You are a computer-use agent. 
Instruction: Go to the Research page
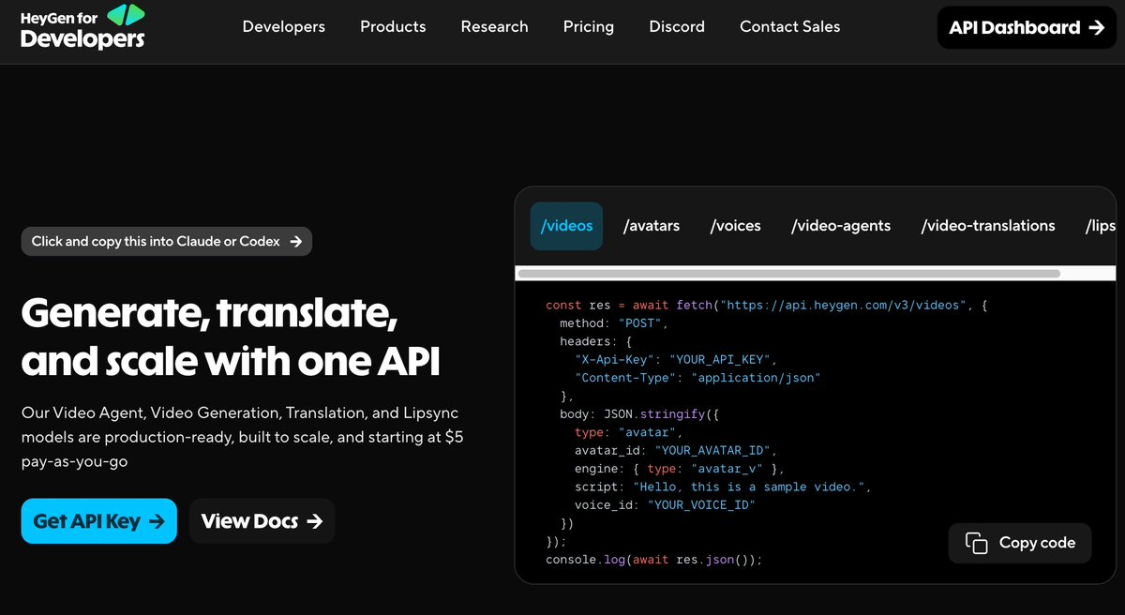(x=494, y=27)
